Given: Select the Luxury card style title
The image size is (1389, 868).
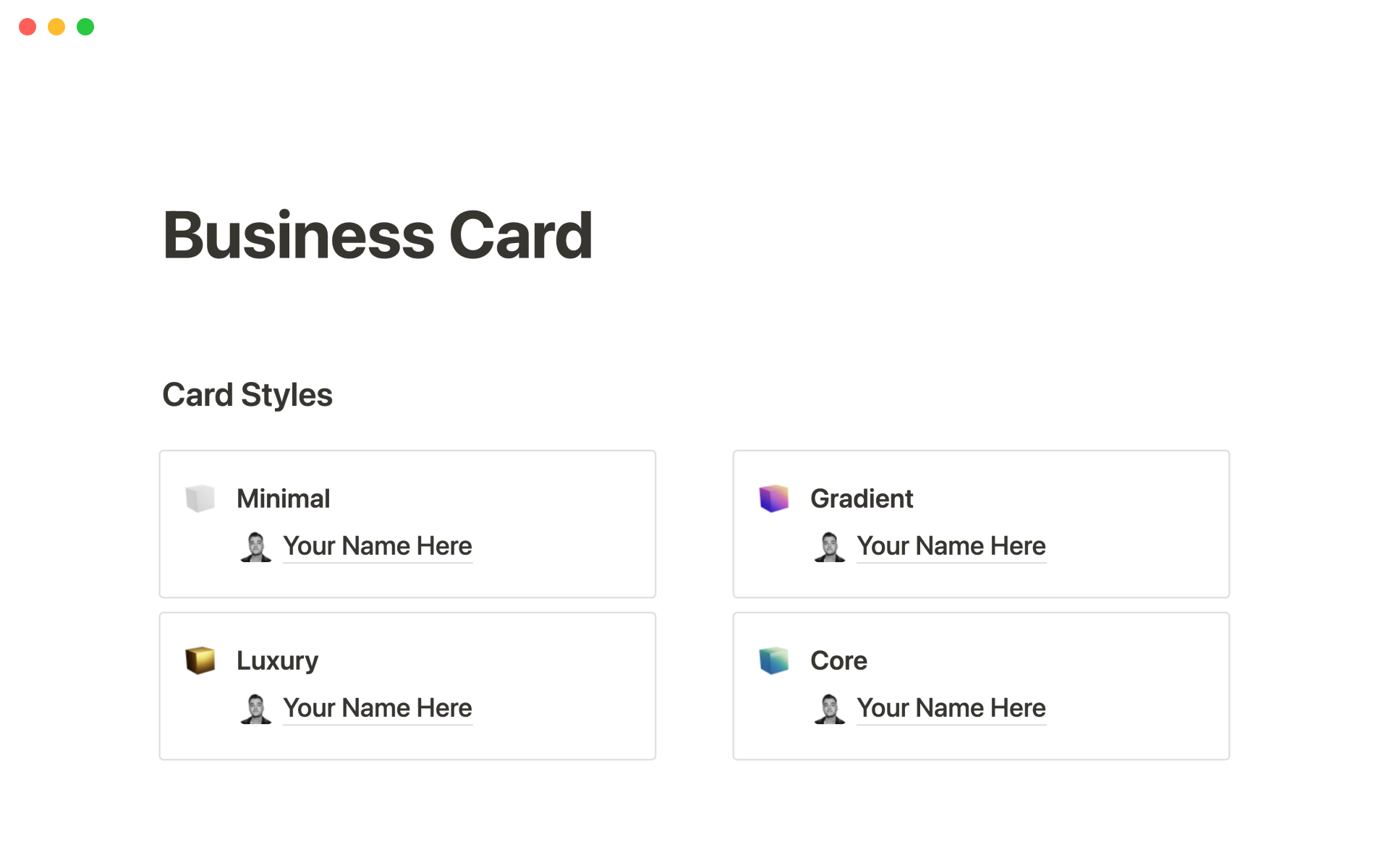Looking at the screenshot, I should (x=277, y=660).
